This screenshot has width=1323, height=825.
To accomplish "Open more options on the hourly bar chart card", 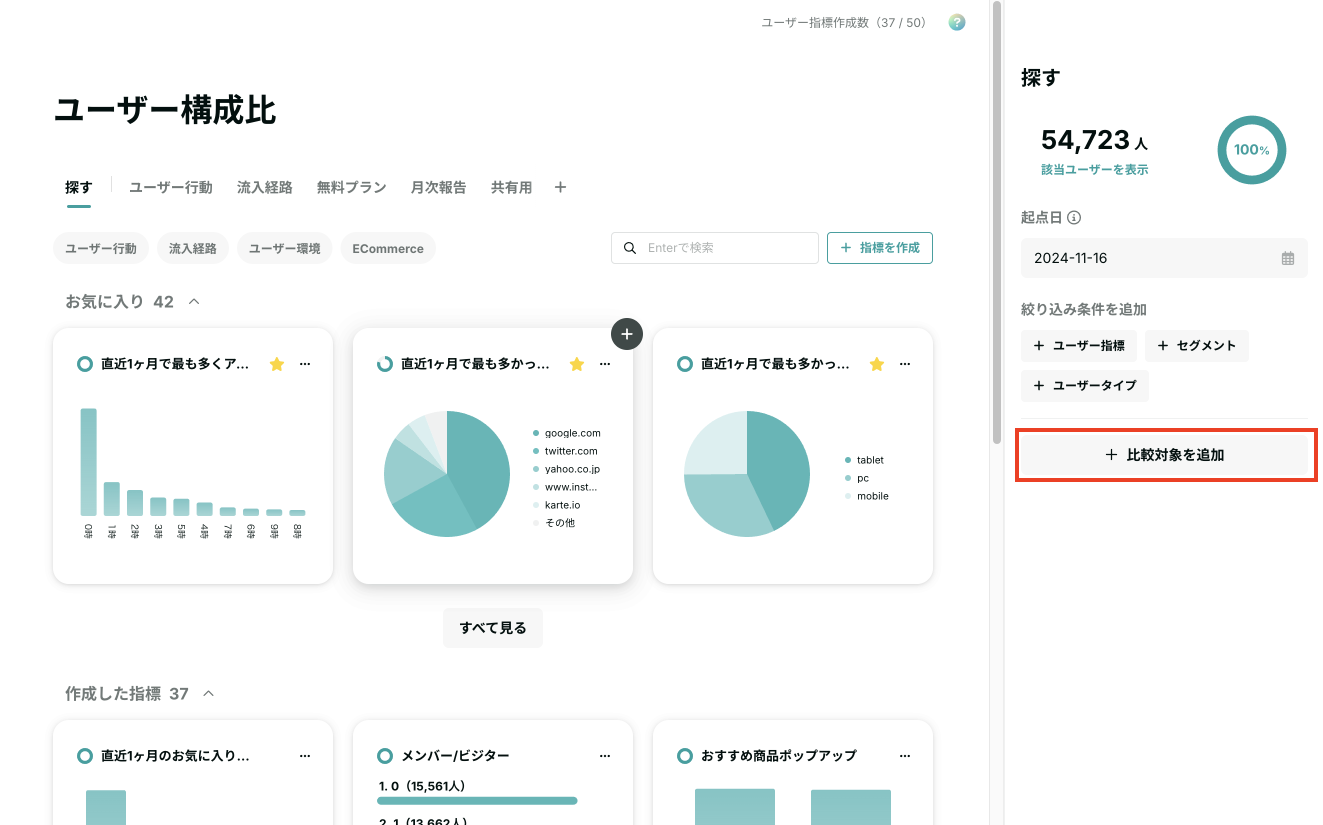I will click(x=305, y=364).
